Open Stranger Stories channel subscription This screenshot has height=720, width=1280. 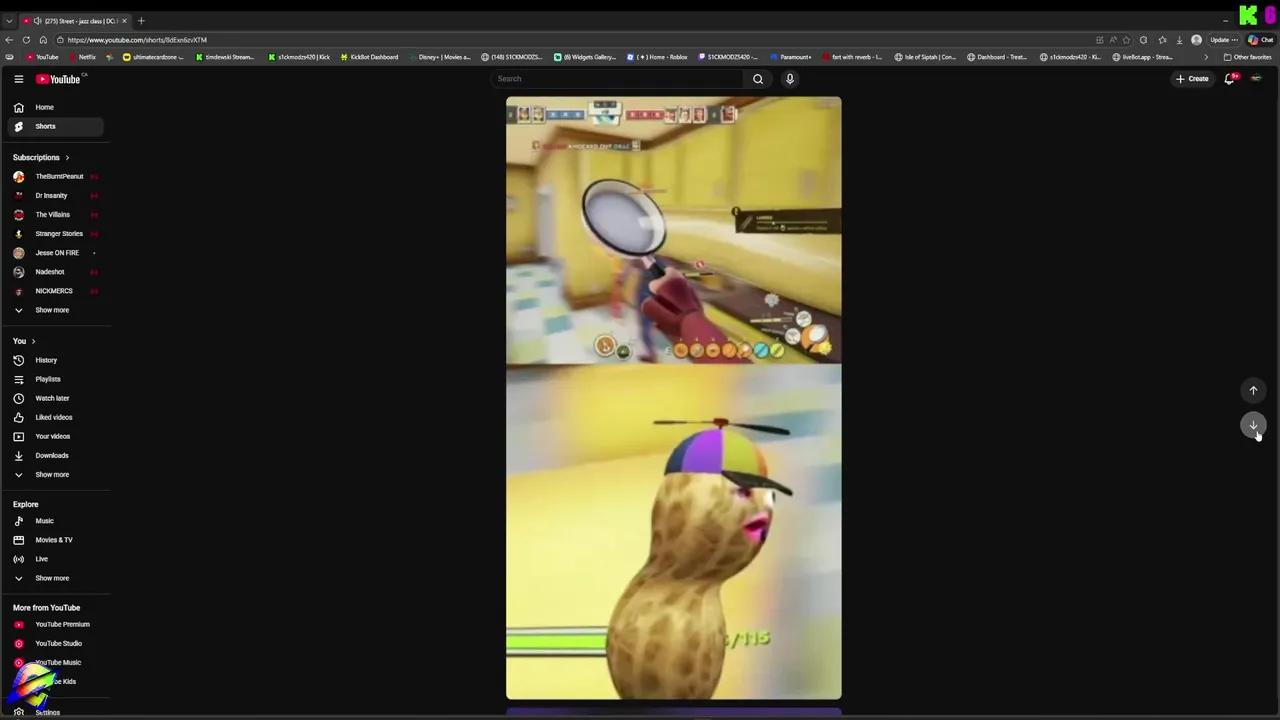56,233
